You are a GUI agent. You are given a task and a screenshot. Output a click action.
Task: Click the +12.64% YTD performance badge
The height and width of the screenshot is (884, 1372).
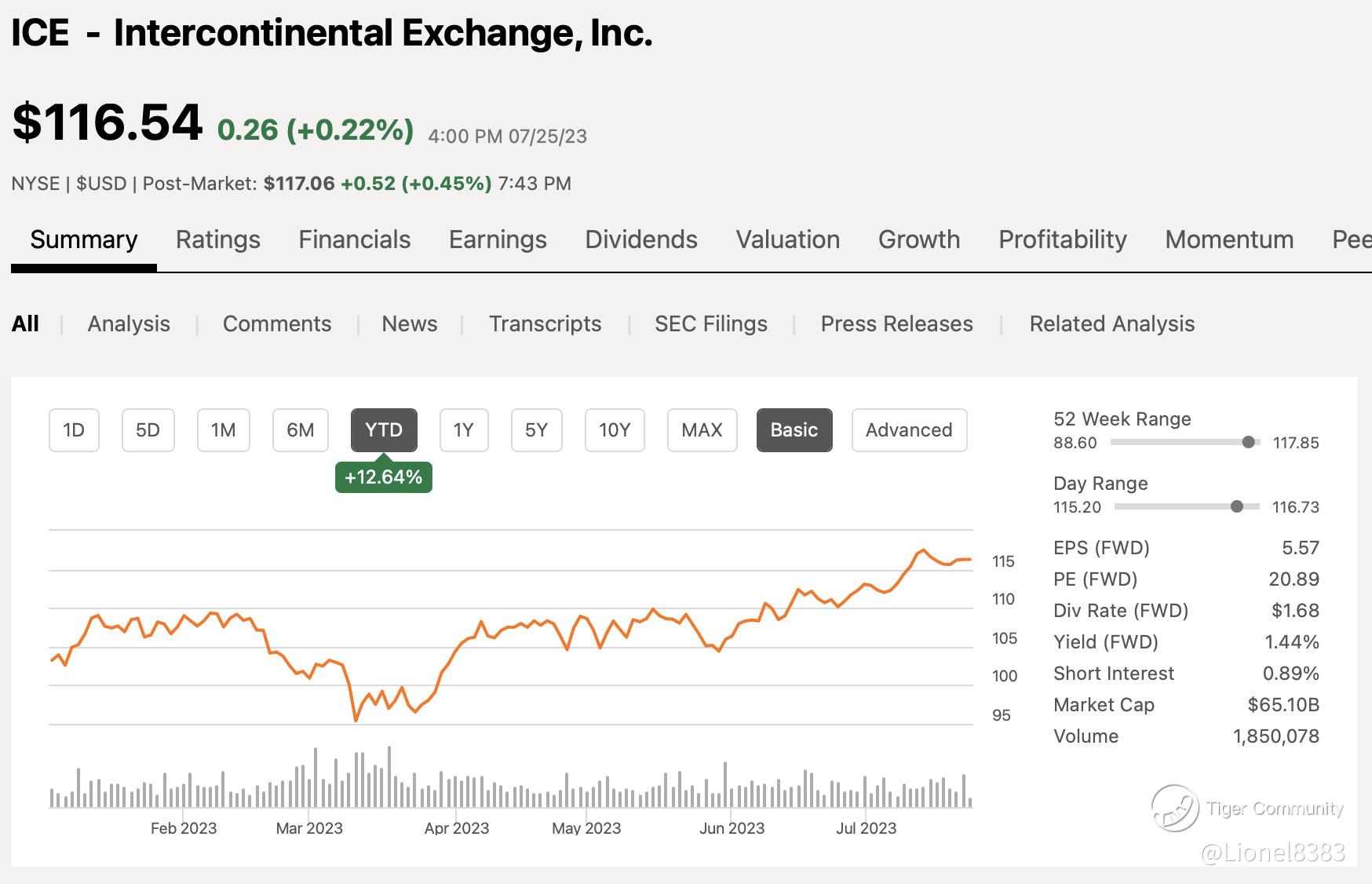point(384,477)
